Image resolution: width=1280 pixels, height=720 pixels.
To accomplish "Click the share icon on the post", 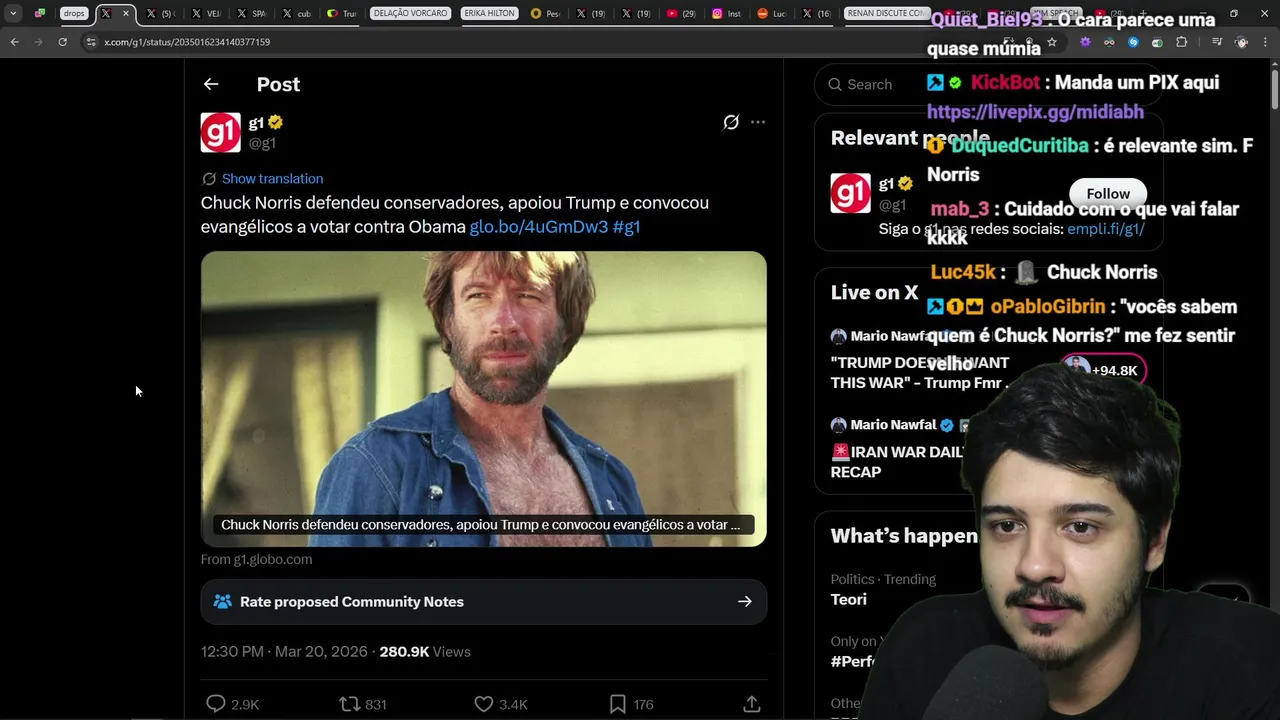I will tap(752, 704).
